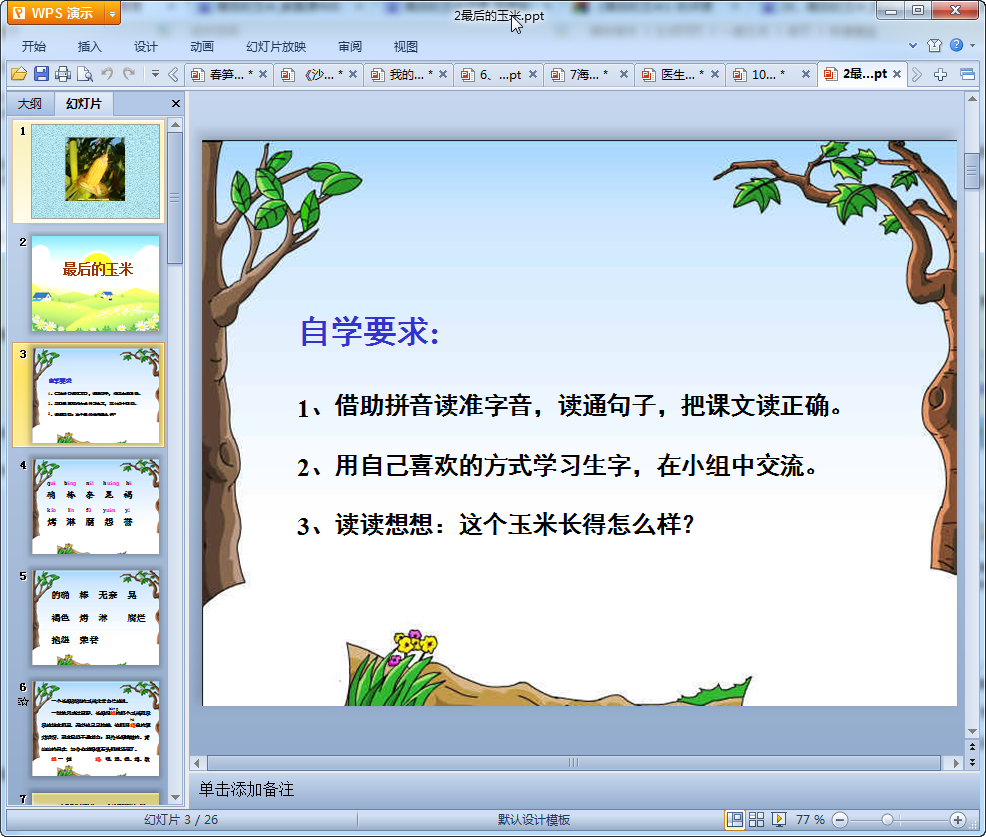Open the 插入 menu tab
The width and height of the screenshot is (986, 837).
point(89,47)
